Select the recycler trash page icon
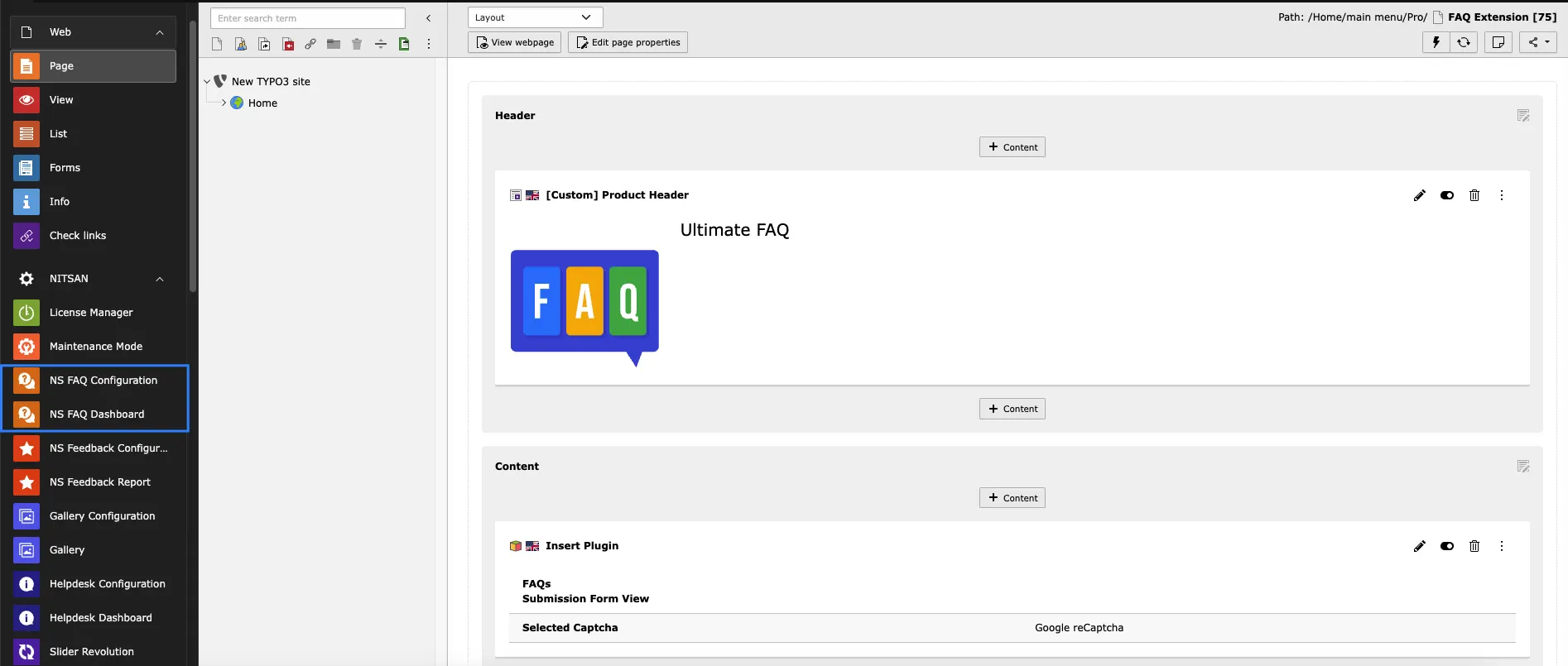The height and width of the screenshot is (666, 1568). pos(357,44)
